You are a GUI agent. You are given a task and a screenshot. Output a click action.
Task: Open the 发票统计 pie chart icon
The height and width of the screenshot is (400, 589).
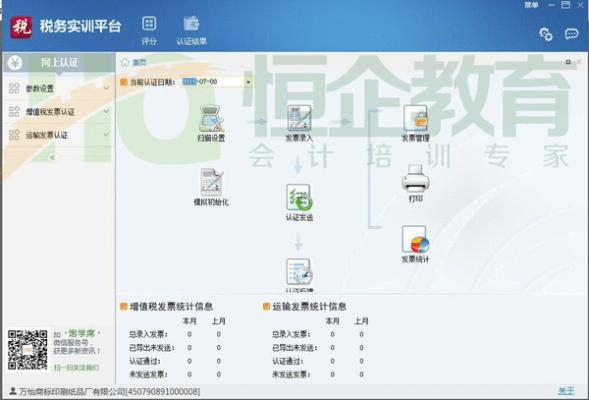click(x=415, y=244)
